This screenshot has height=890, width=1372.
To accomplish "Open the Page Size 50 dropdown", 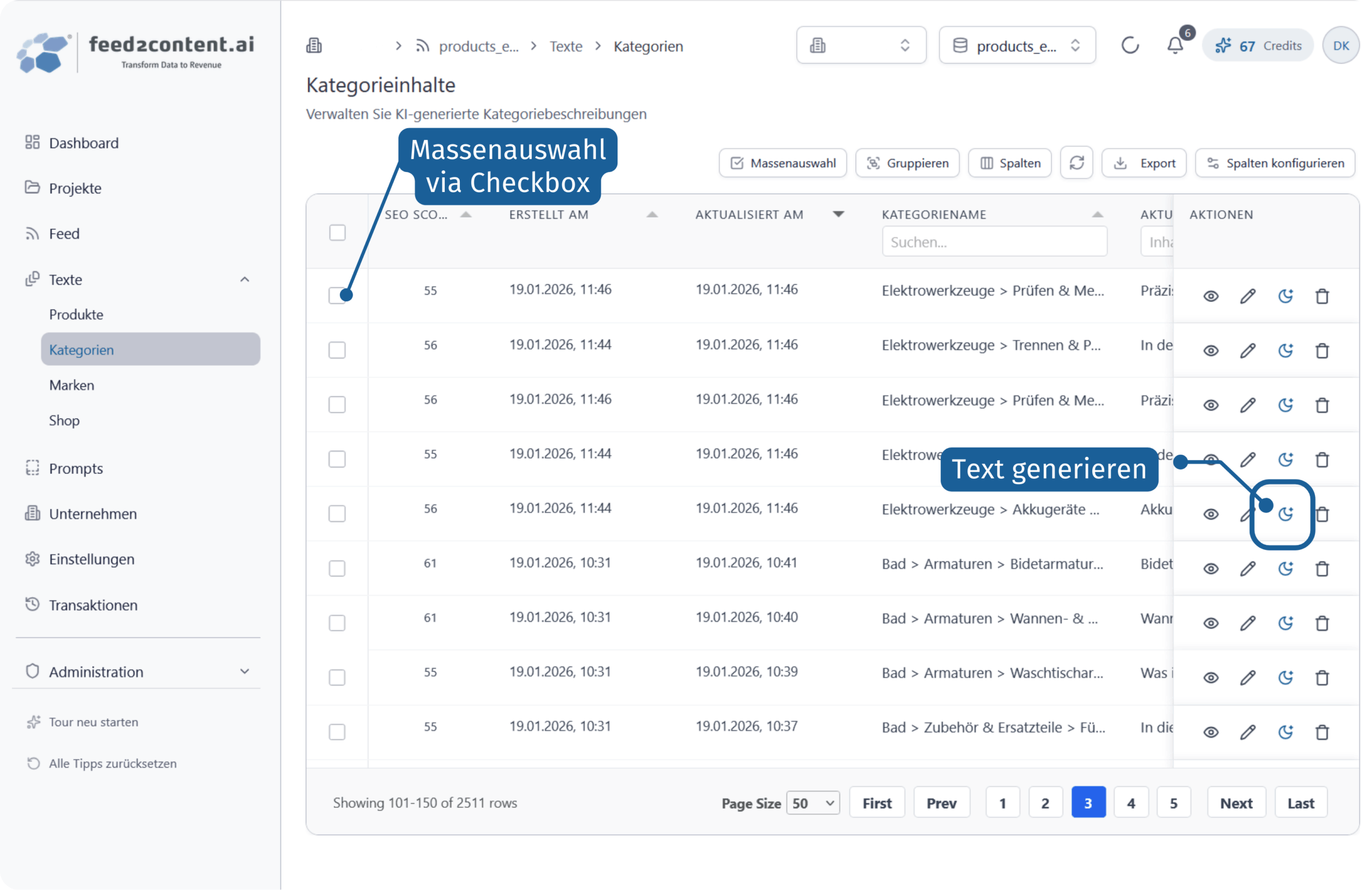I will tap(813, 803).
